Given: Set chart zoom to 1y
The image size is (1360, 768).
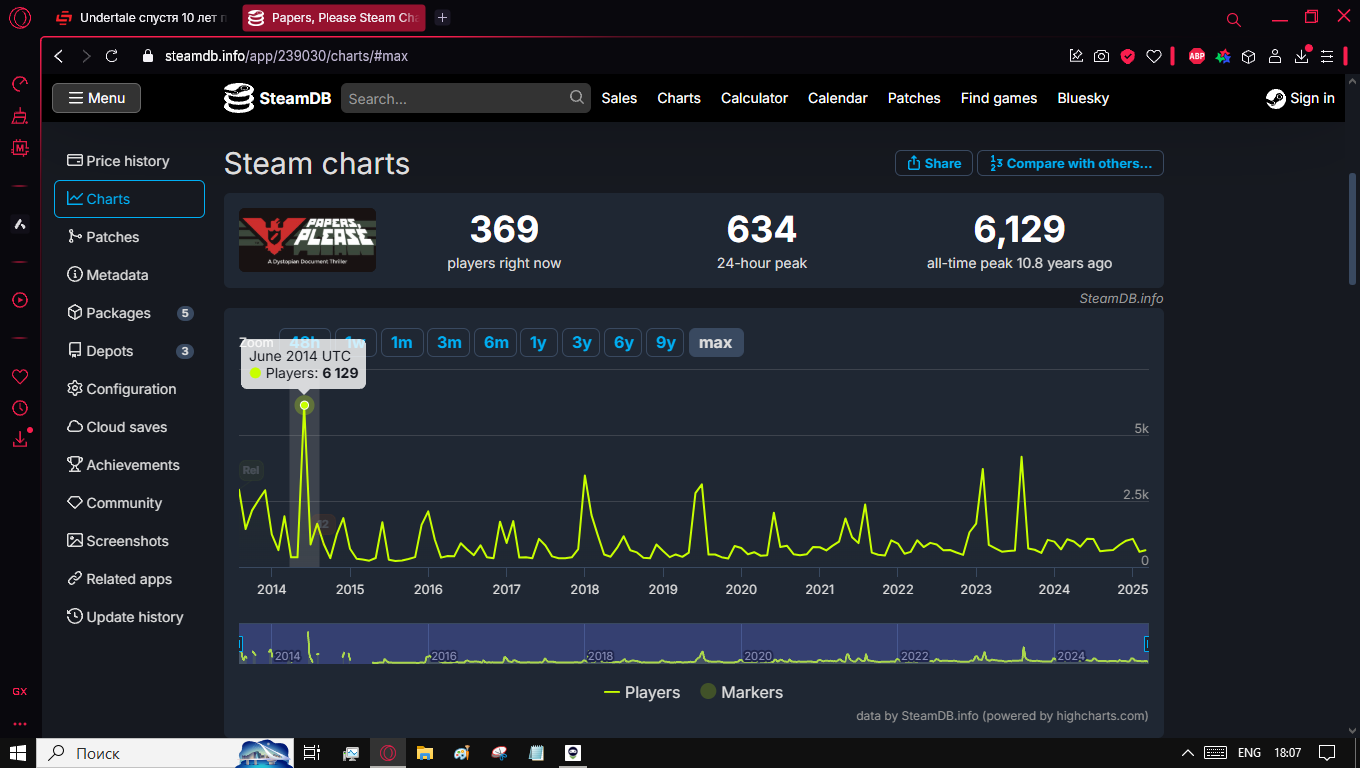Looking at the screenshot, I should tap(538, 343).
